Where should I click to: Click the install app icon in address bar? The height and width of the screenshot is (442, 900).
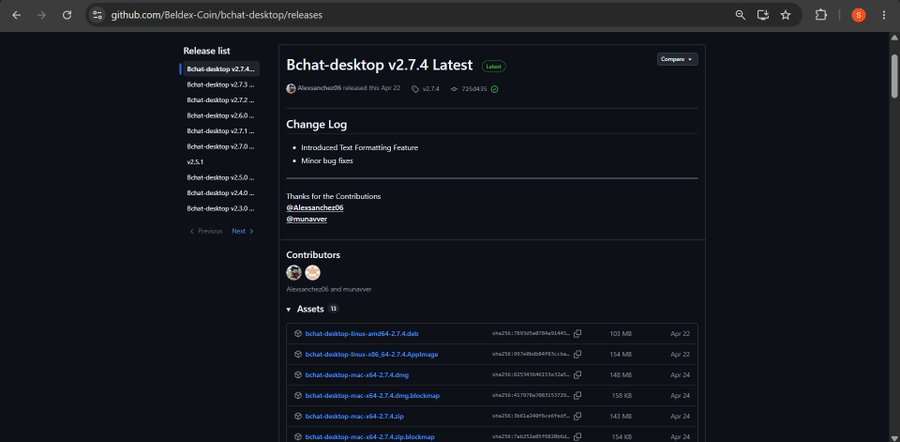coord(763,15)
